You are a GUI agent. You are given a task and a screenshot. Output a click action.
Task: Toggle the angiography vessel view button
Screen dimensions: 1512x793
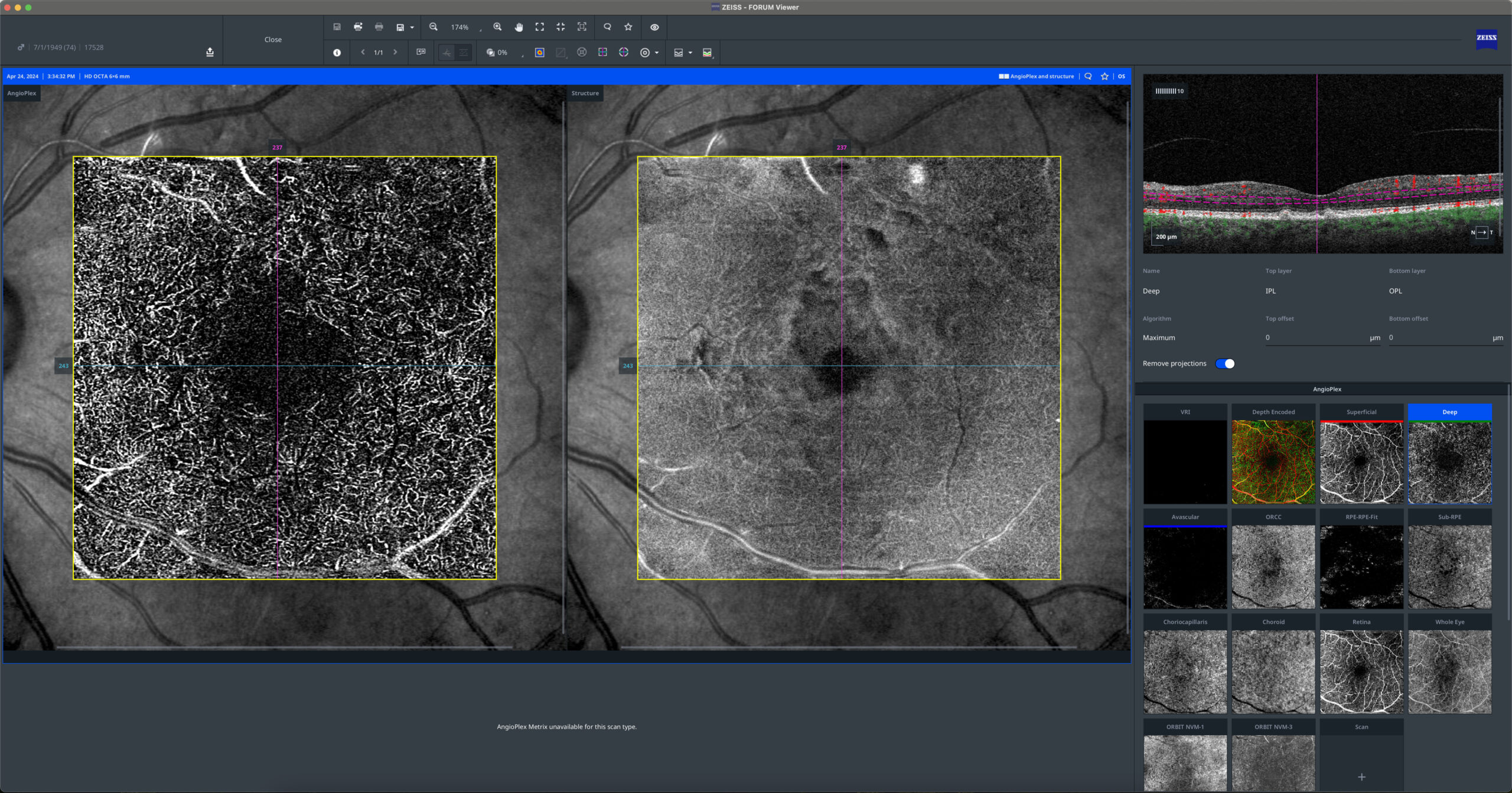point(447,53)
